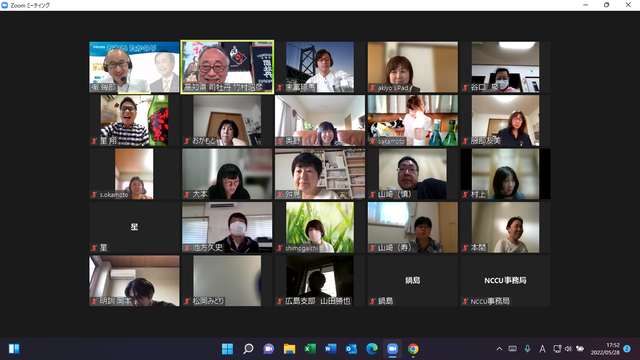Open the Windows Start menu
Viewport: 640px width, 360px height.
(227, 349)
